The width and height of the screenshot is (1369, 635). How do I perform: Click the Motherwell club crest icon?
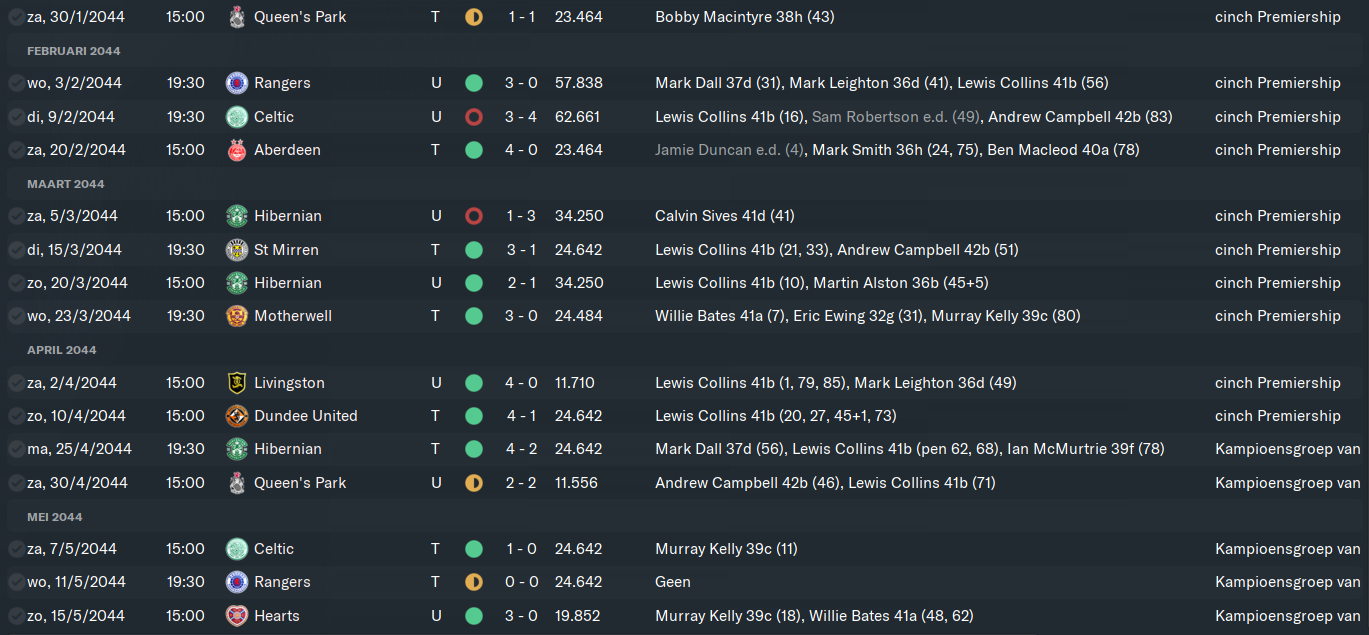pyautogui.click(x=236, y=316)
